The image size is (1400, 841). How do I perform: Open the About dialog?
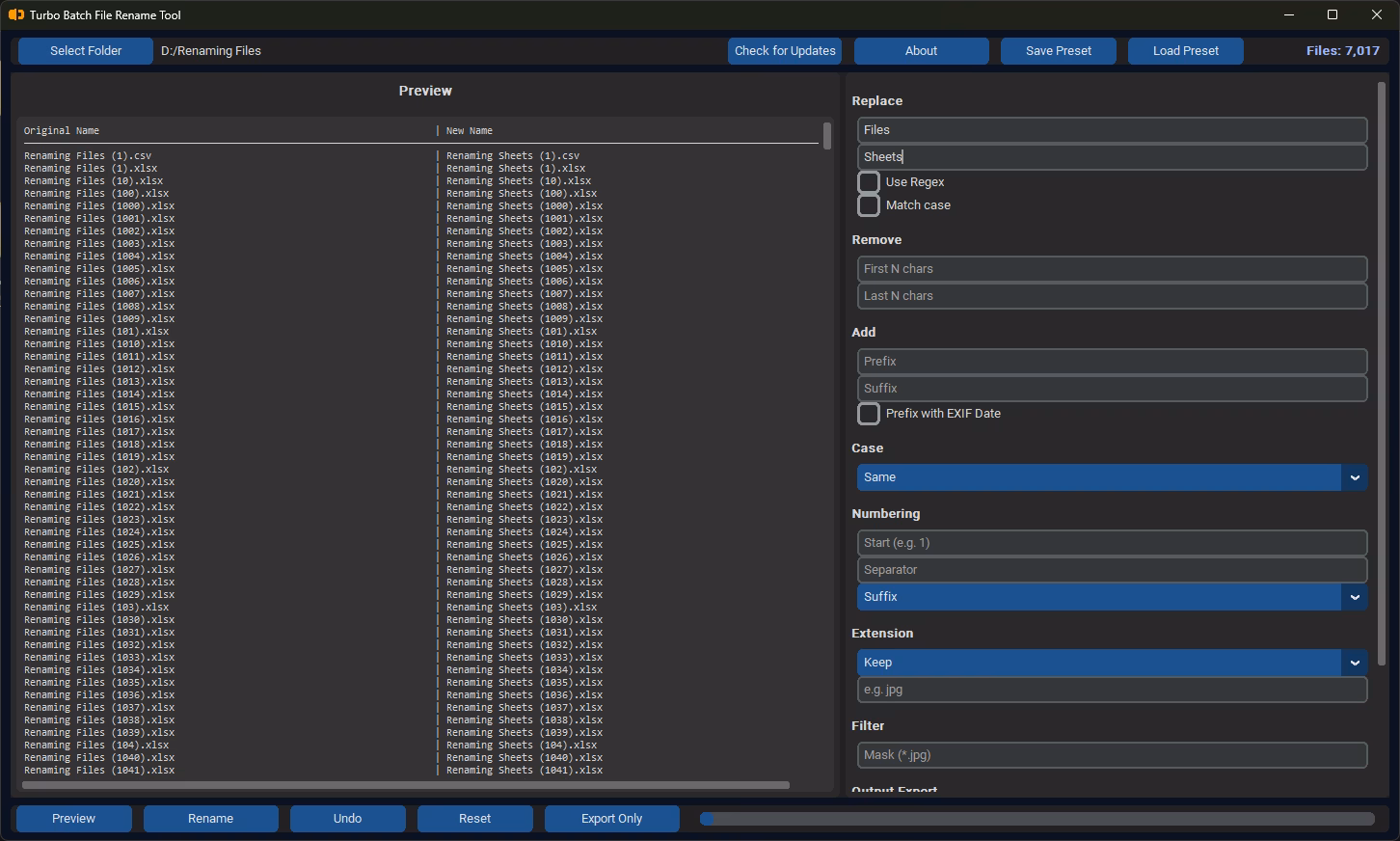[x=921, y=51]
